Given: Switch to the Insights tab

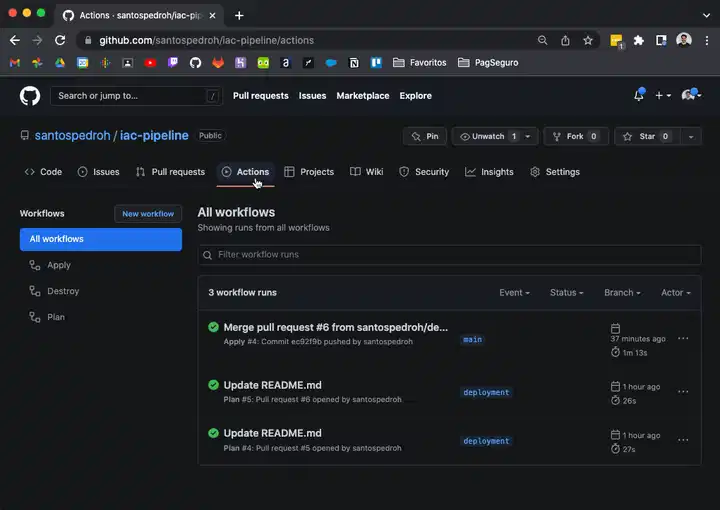Looking at the screenshot, I should [489, 172].
